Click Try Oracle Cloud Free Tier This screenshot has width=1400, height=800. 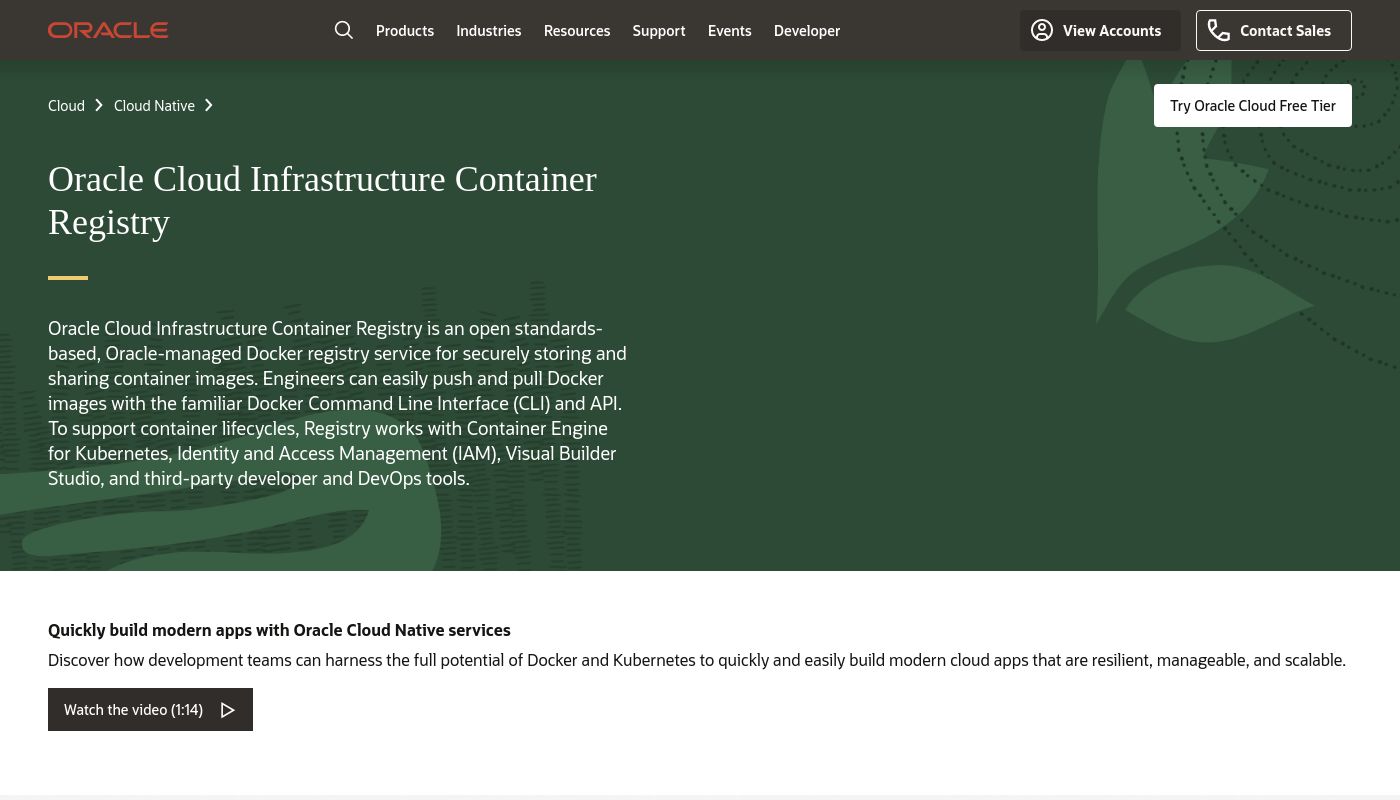(1253, 105)
